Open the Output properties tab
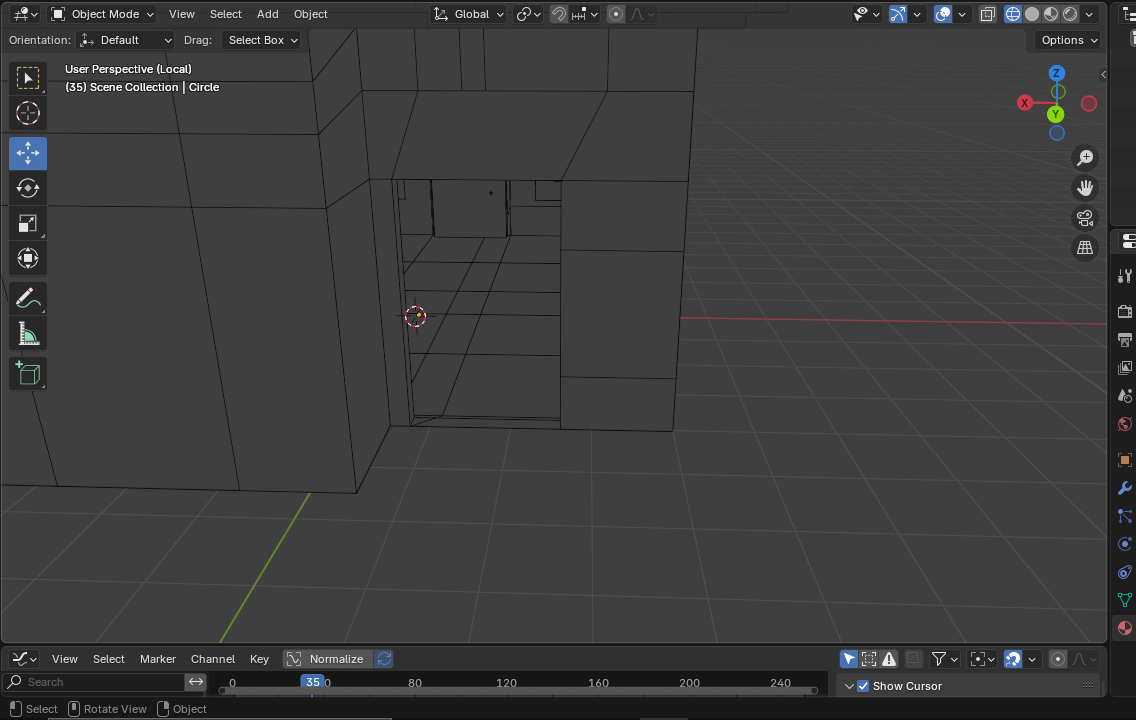The height and width of the screenshot is (720, 1136). pos(1124,340)
